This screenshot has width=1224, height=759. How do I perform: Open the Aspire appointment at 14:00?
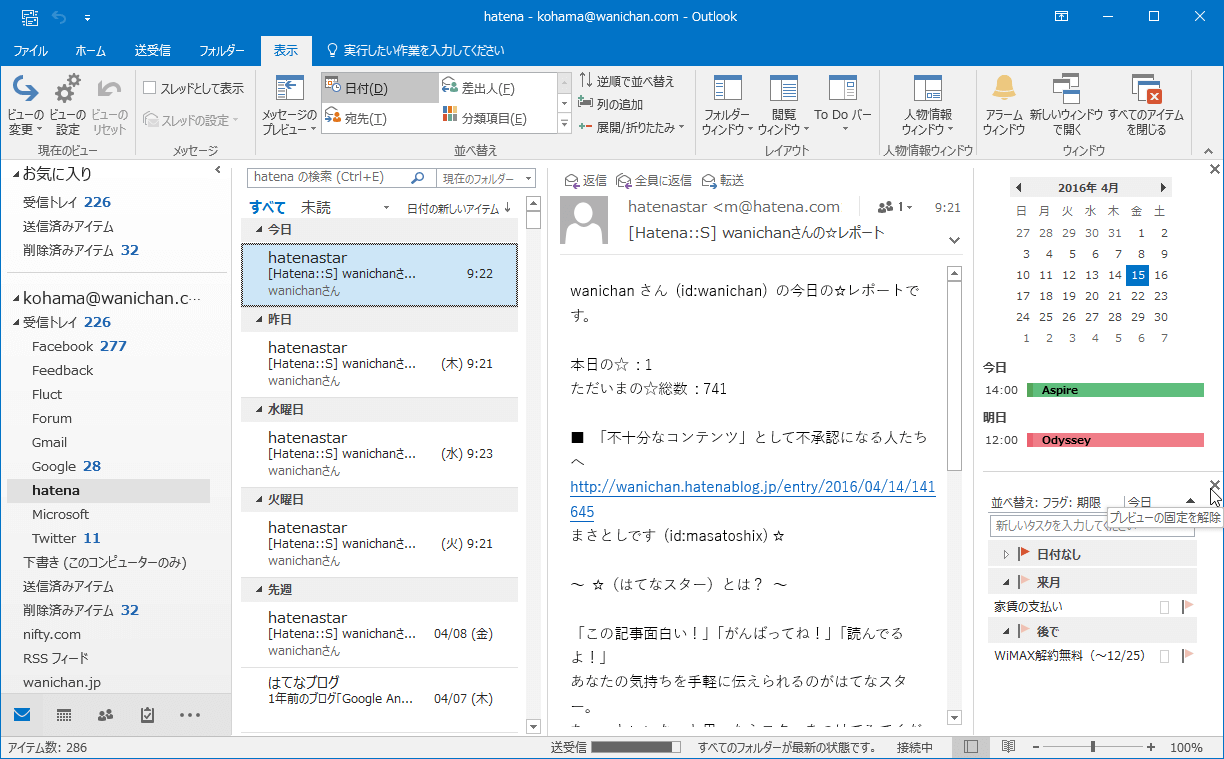[x=1115, y=390]
